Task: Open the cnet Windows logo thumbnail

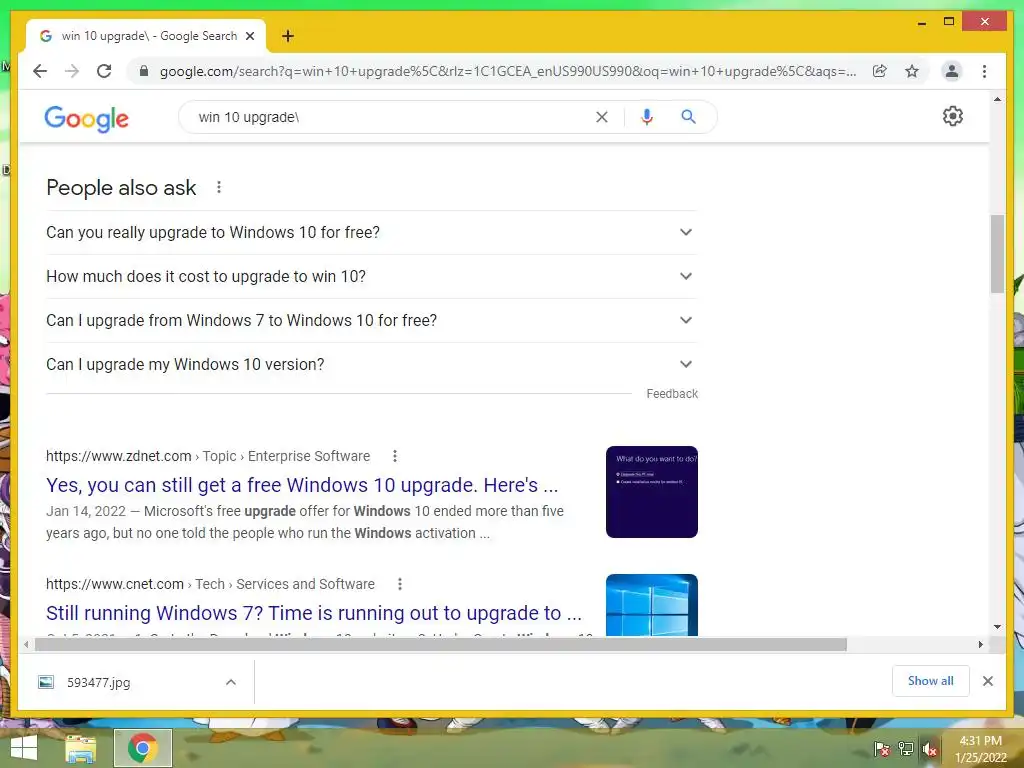Action: pyautogui.click(x=652, y=605)
